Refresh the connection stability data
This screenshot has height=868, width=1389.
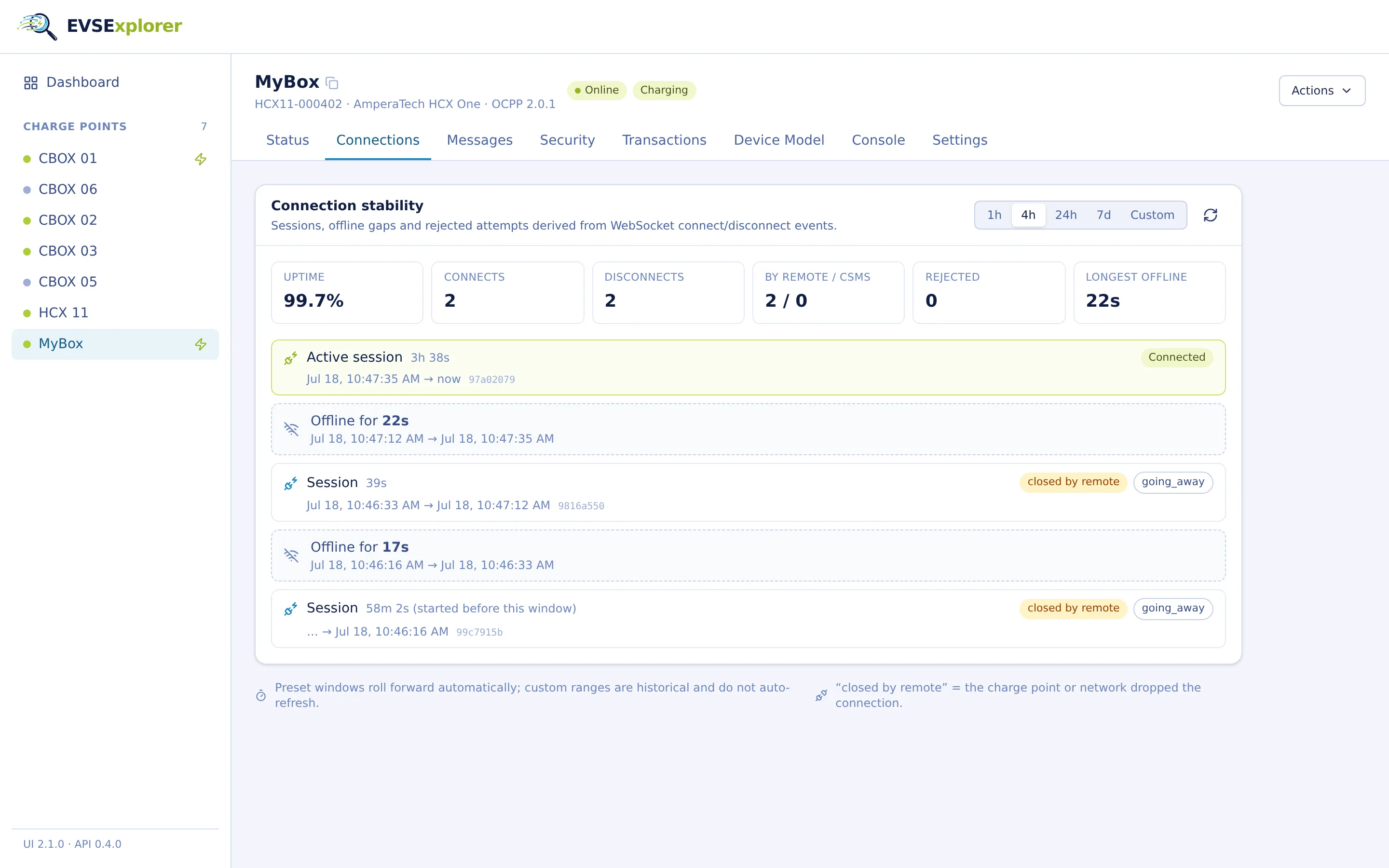[x=1211, y=215]
